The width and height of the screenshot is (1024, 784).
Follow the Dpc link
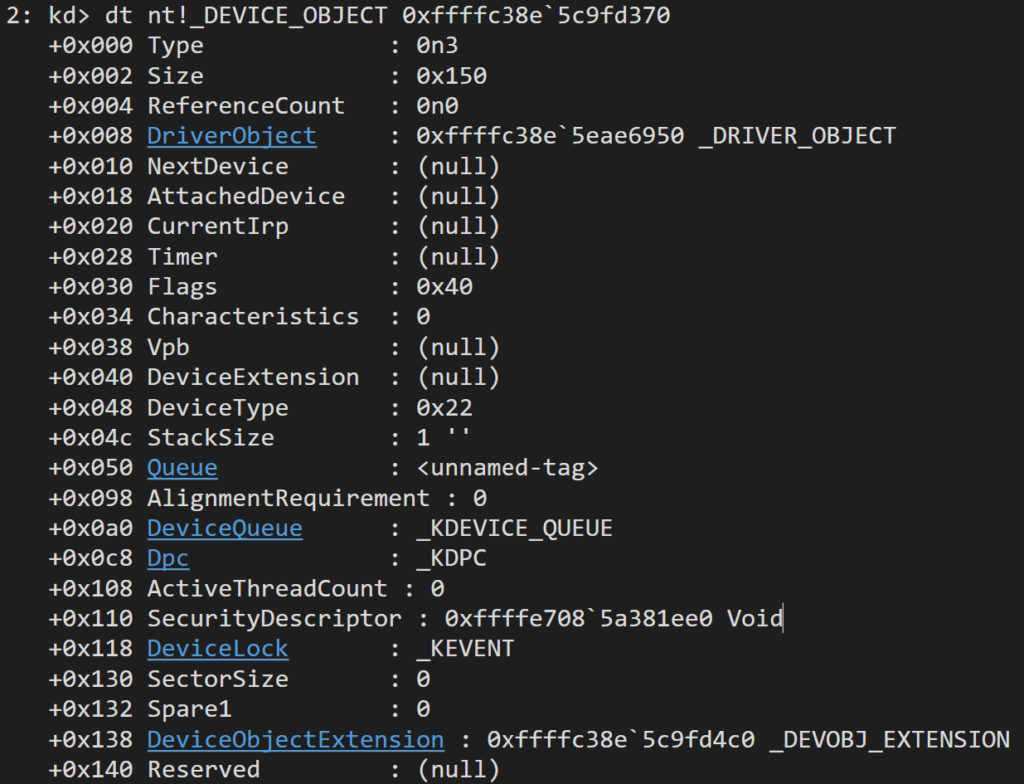point(168,558)
